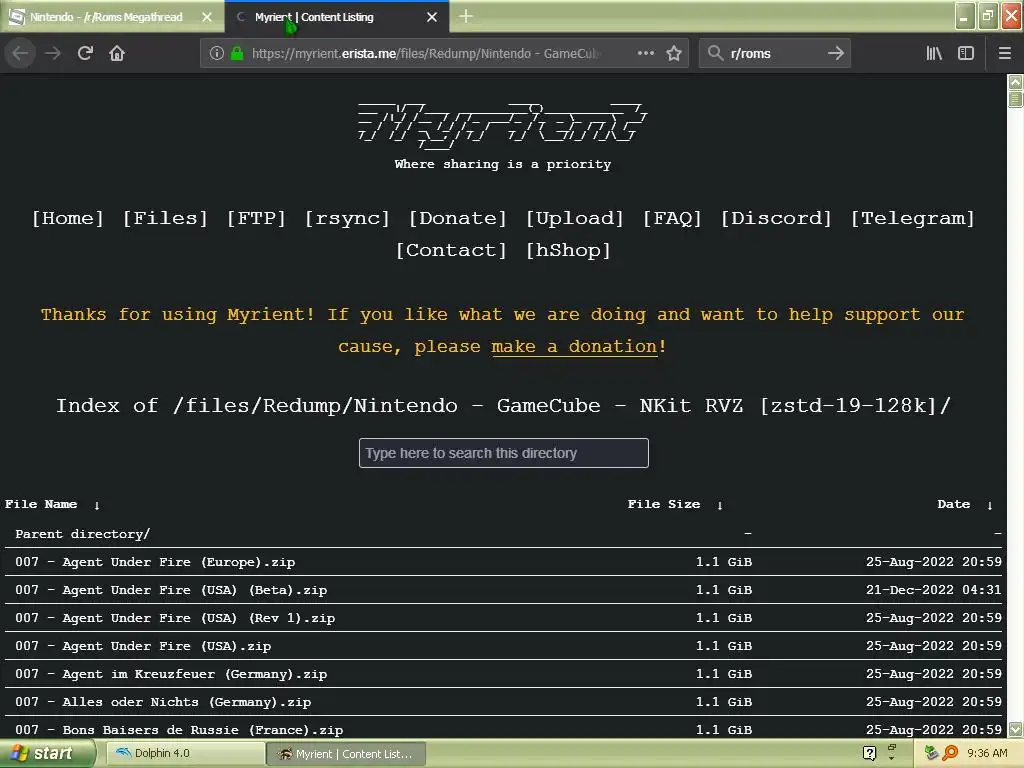Download 007 - Agent Under Fire (USA) (Rev 1).zip
Image resolution: width=1024 pixels, height=768 pixels.
click(x=175, y=618)
